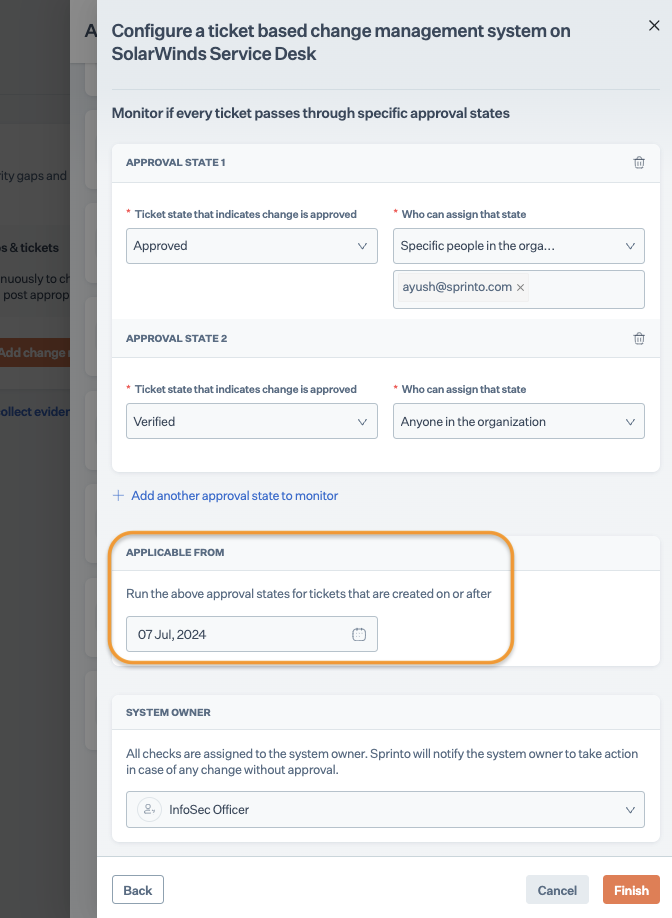Open the InfoSec Officer system owner dropdown
This screenshot has height=918, width=672.
click(385, 810)
